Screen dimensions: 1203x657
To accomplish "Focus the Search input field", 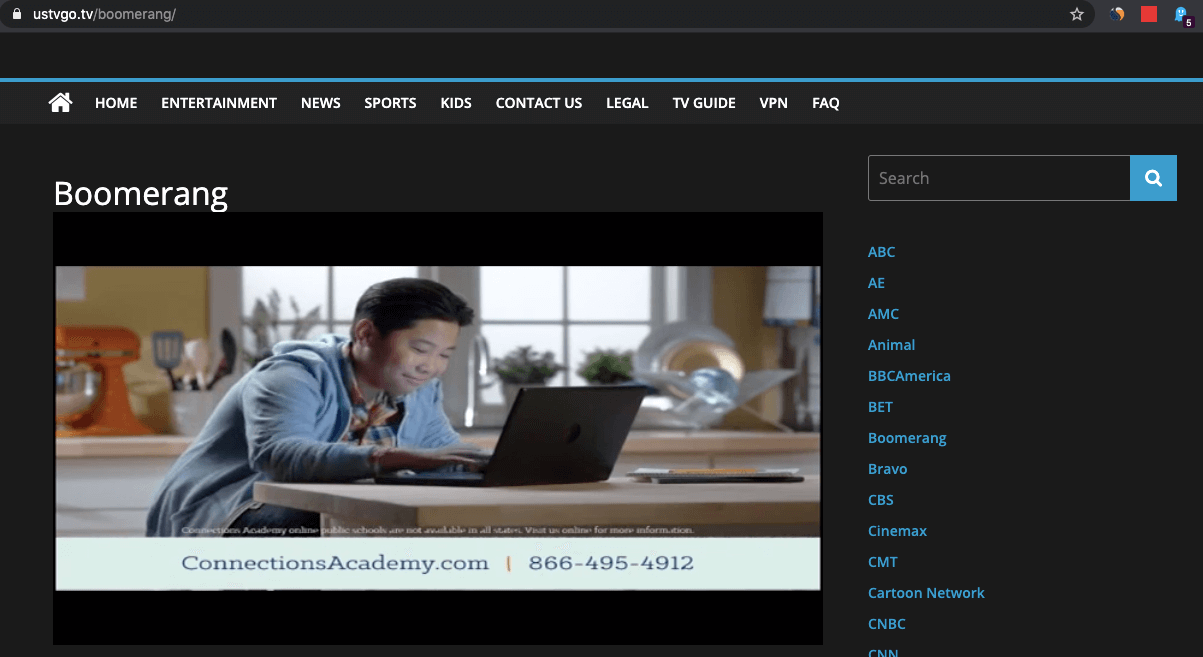I will pyautogui.click(x=999, y=178).
